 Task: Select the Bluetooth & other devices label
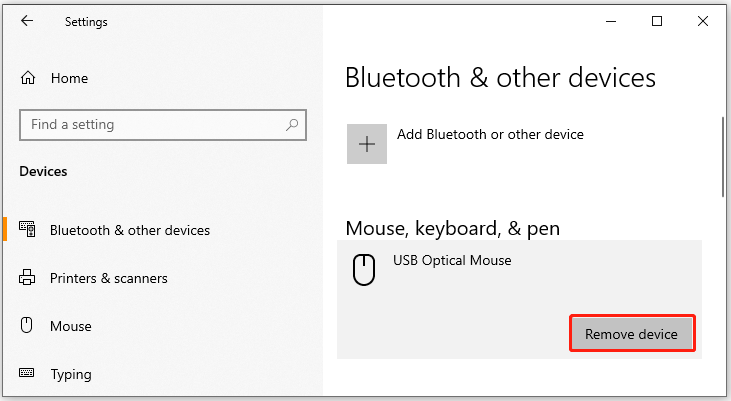[130, 230]
